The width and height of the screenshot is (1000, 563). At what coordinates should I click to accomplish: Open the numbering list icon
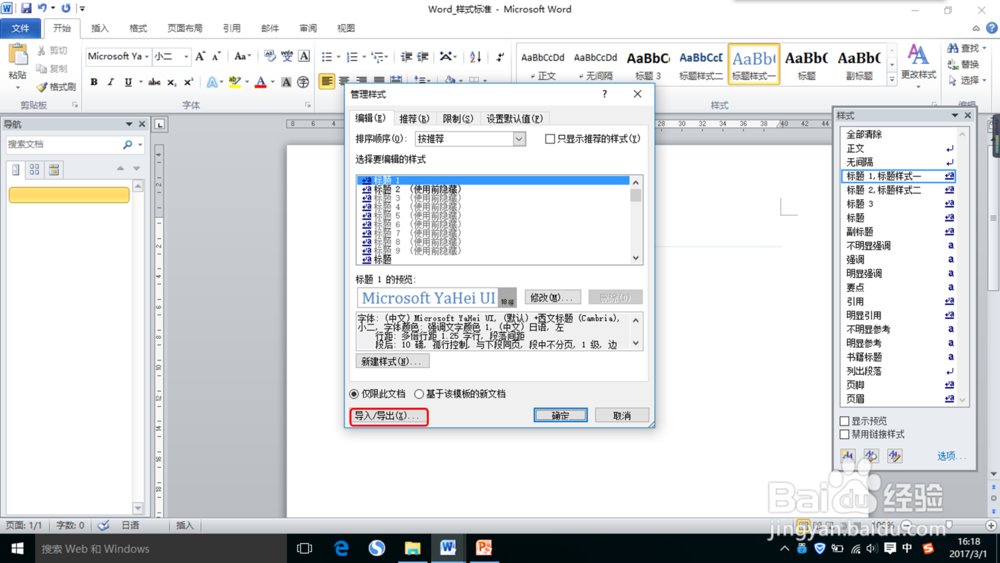351,57
